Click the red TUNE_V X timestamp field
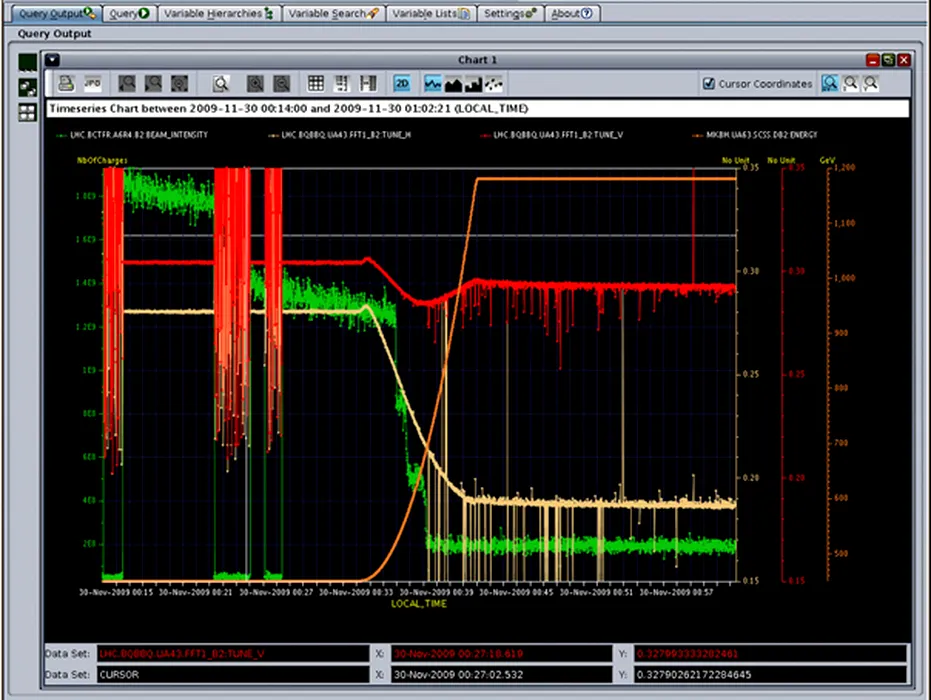Viewport: 931px width, 700px height. 501,654
